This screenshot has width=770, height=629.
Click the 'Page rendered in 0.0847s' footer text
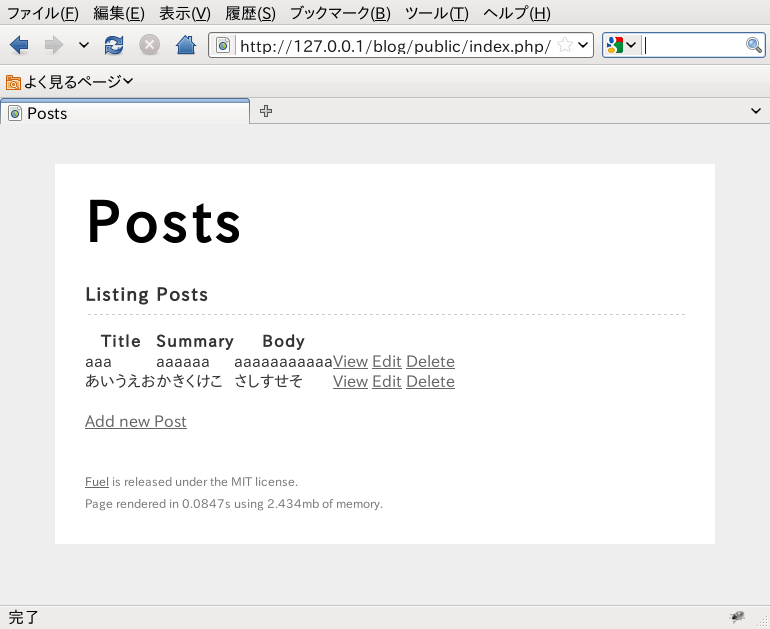pos(234,504)
